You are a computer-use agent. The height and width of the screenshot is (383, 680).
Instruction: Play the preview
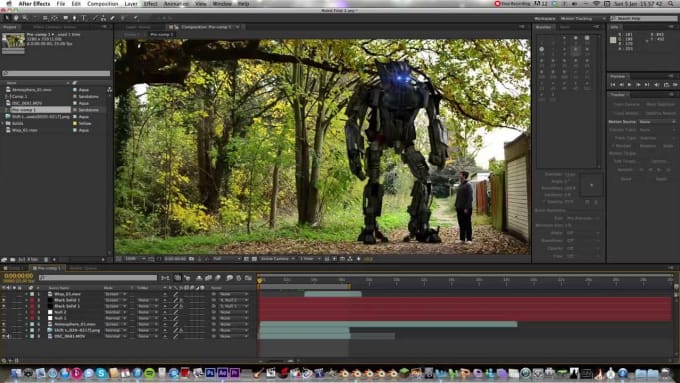(629, 85)
